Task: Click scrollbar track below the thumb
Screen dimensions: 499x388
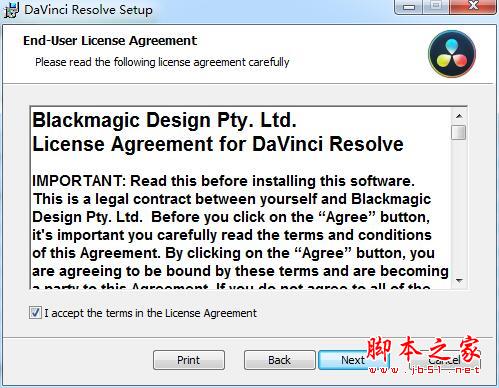Action: (x=459, y=207)
